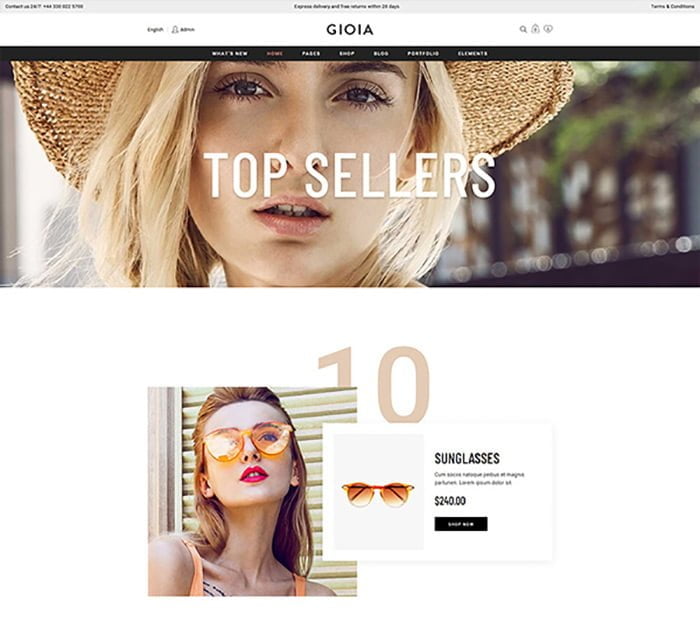Screen dimensions: 700x636
Task: Click the sunglasses product thumbnail
Action: point(379,492)
